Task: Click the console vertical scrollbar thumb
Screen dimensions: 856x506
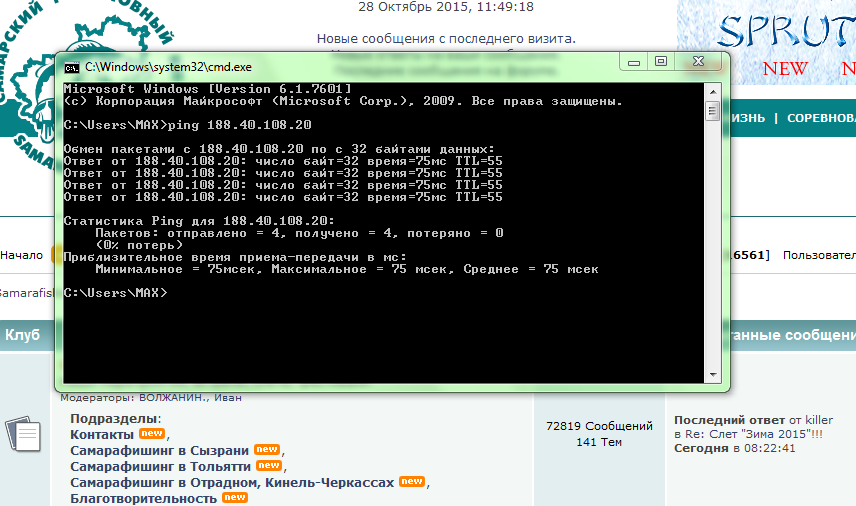Action: coord(712,110)
